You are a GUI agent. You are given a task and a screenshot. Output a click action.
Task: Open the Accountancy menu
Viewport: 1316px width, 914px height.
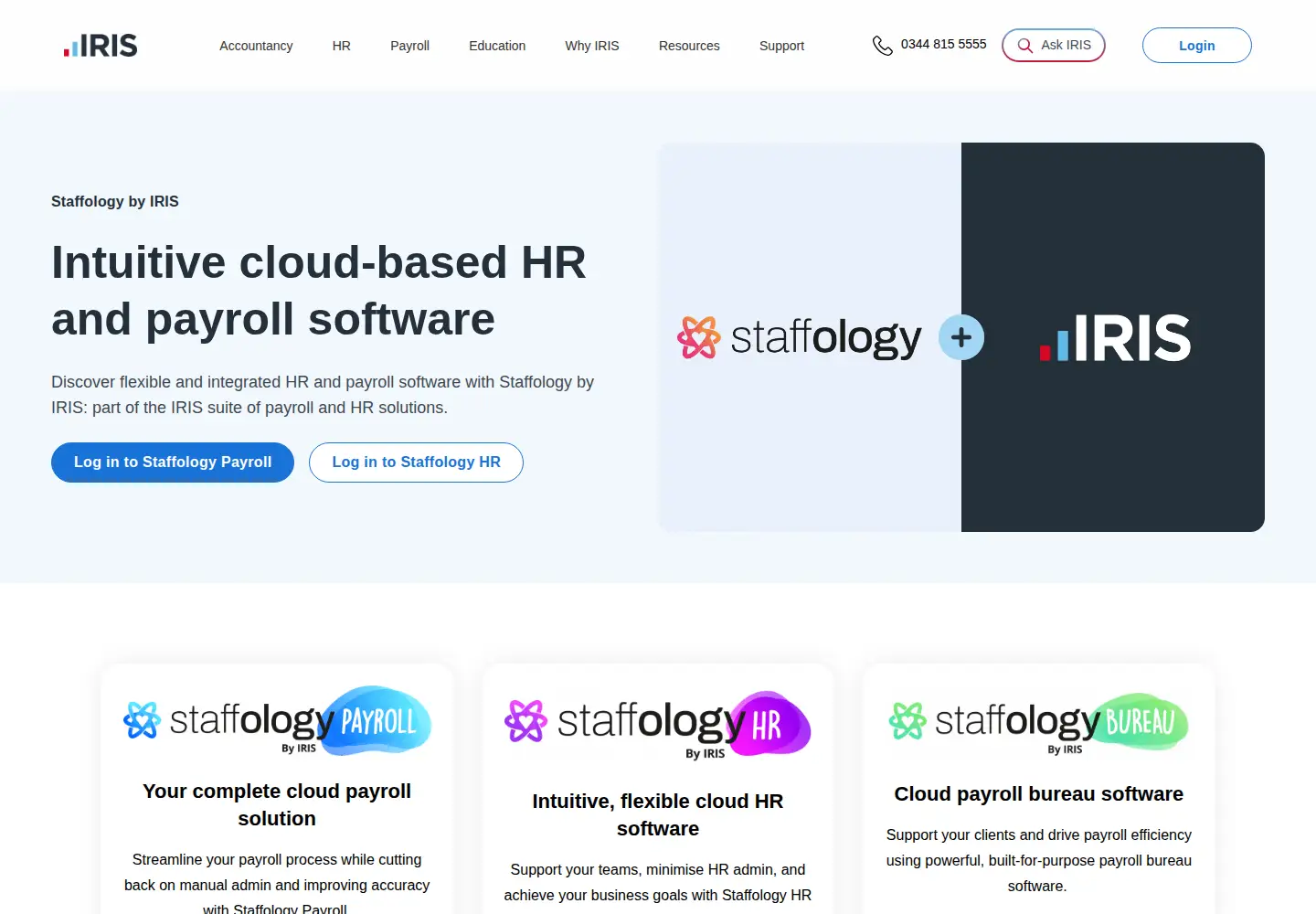[256, 46]
